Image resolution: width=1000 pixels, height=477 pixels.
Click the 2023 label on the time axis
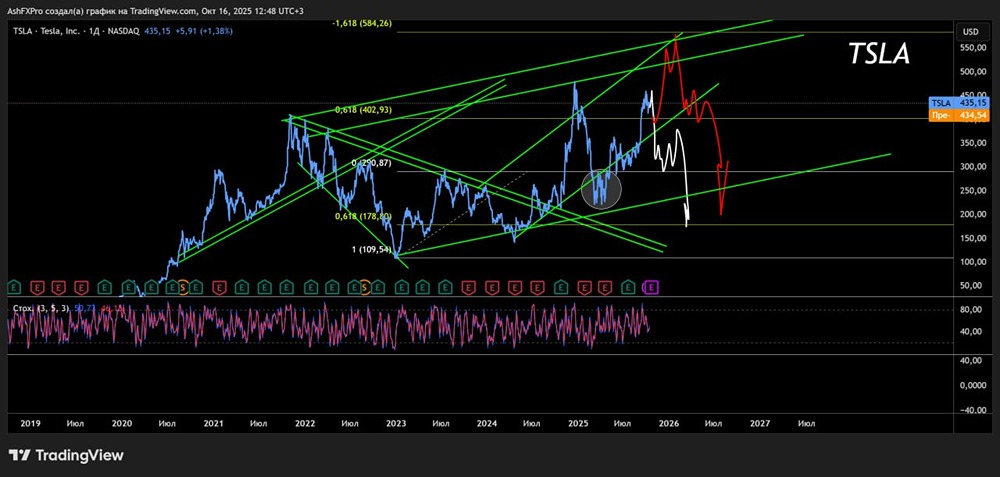(395, 423)
